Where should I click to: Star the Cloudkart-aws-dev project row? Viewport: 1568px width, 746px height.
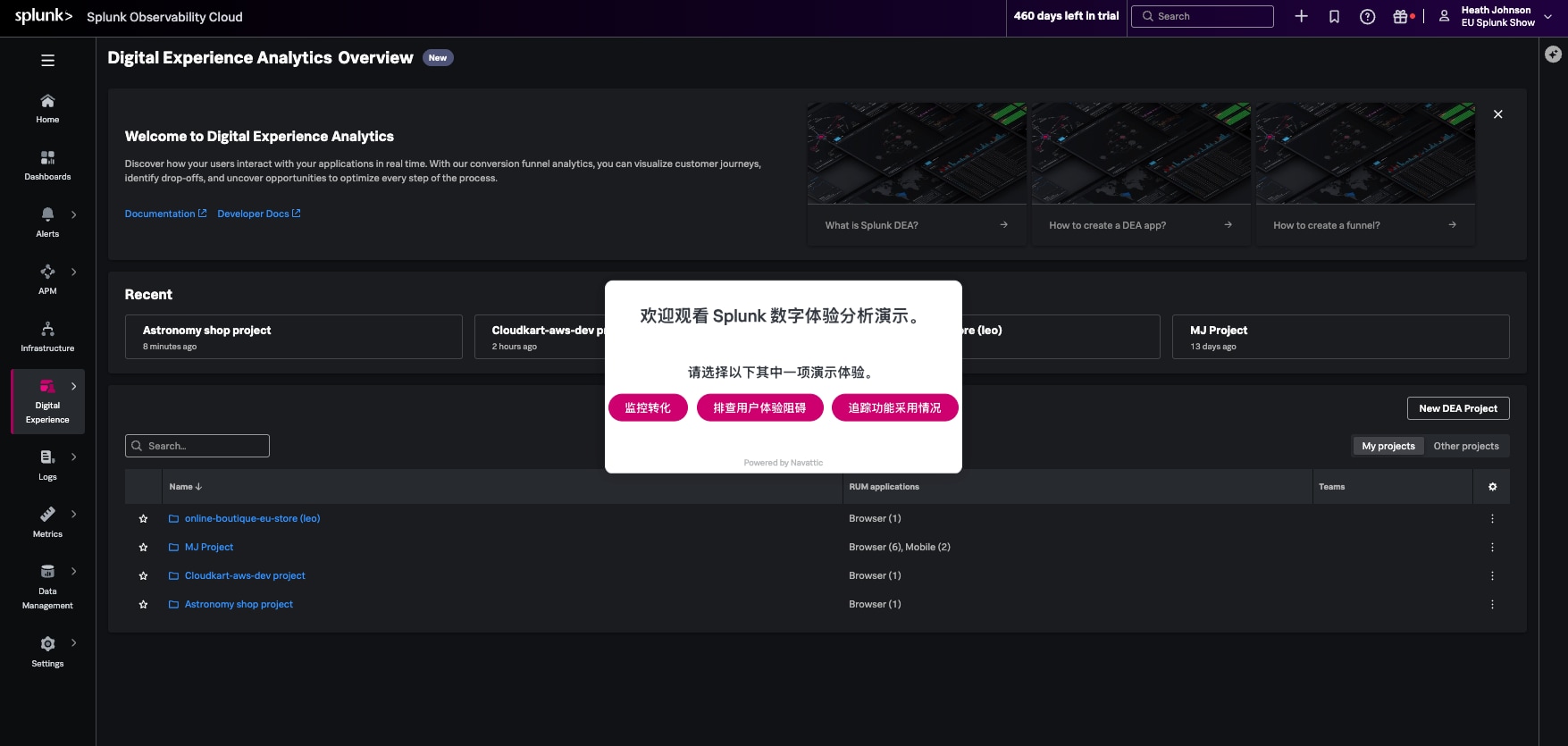click(143, 576)
